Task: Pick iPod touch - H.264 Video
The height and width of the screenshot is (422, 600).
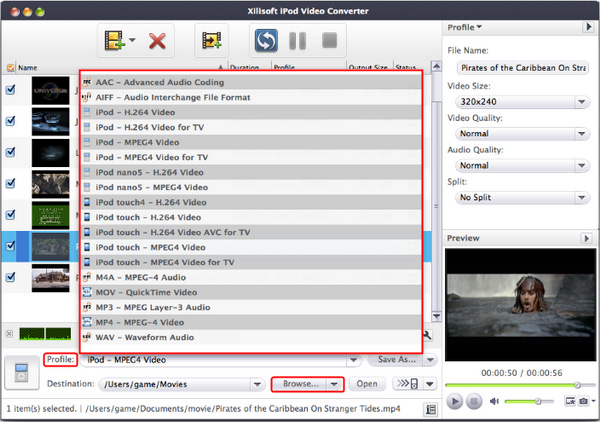Action: tap(251, 217)
